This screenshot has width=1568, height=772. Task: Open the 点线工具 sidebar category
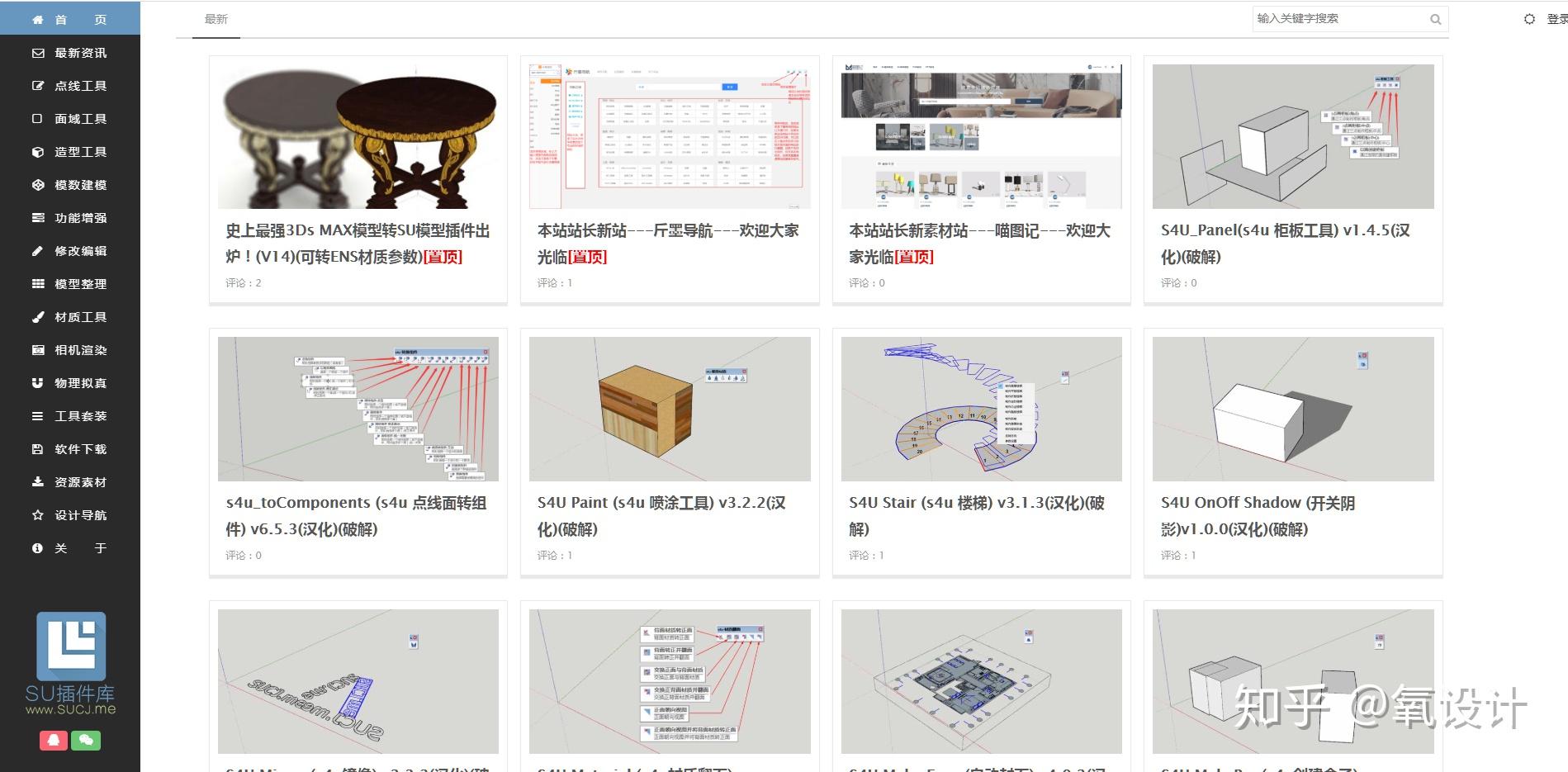tap(70, 86)
